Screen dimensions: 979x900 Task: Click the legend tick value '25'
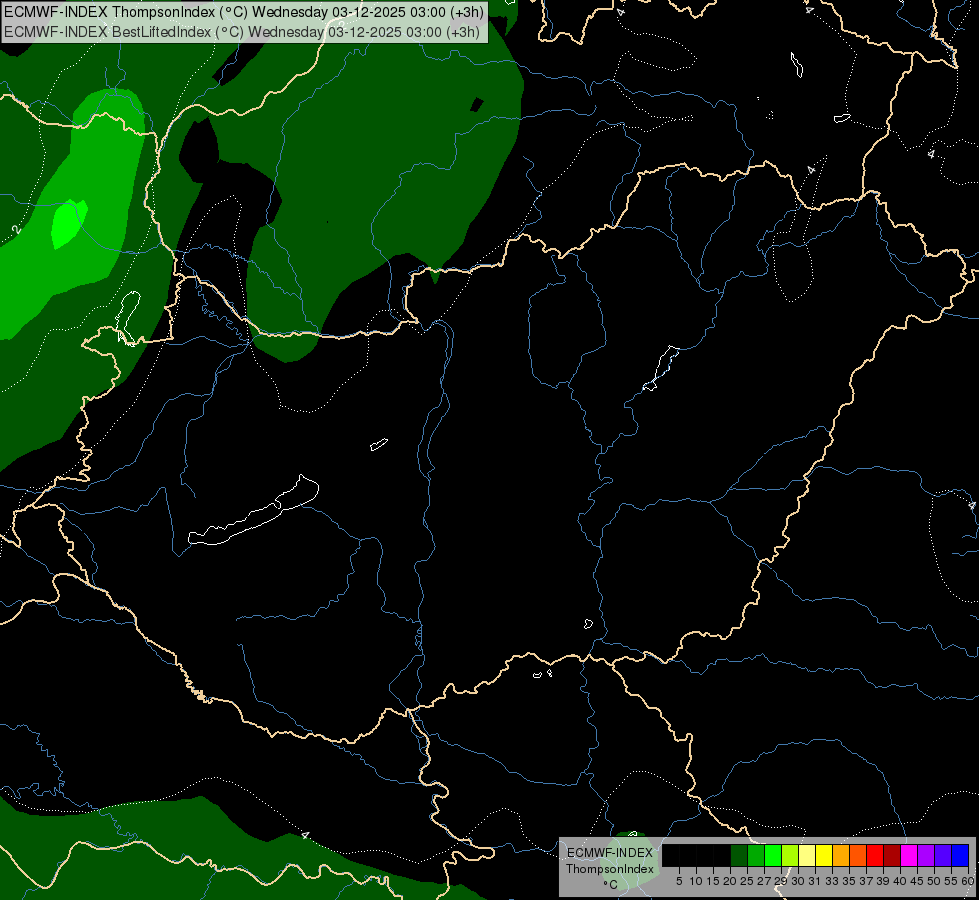pyautogui.click(x=747, y=881)
